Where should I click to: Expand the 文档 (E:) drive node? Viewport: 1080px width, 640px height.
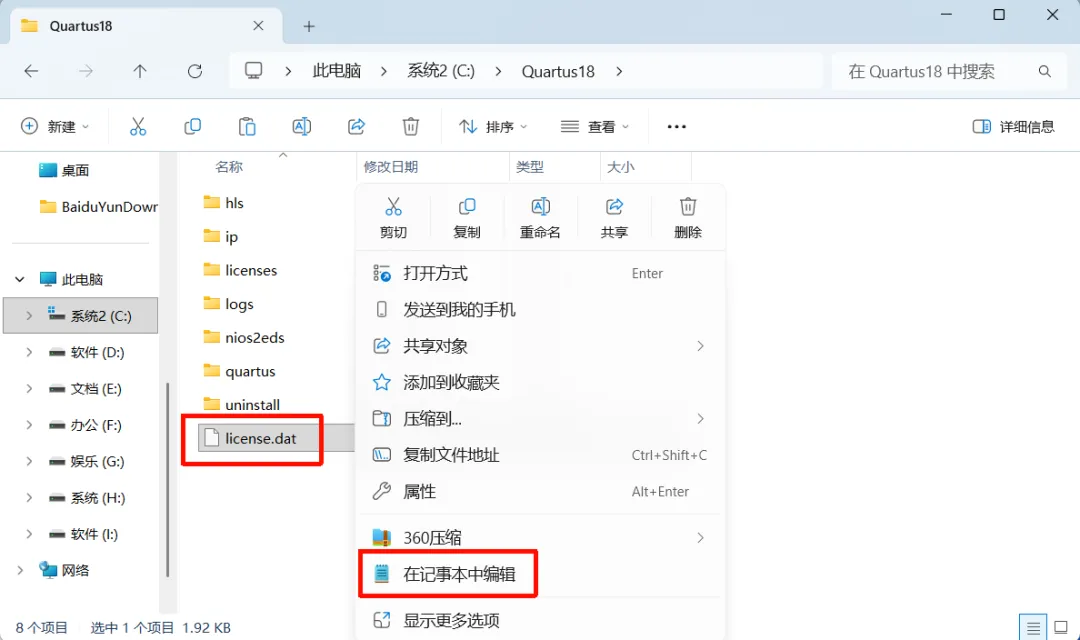click(x=29, y=389)
